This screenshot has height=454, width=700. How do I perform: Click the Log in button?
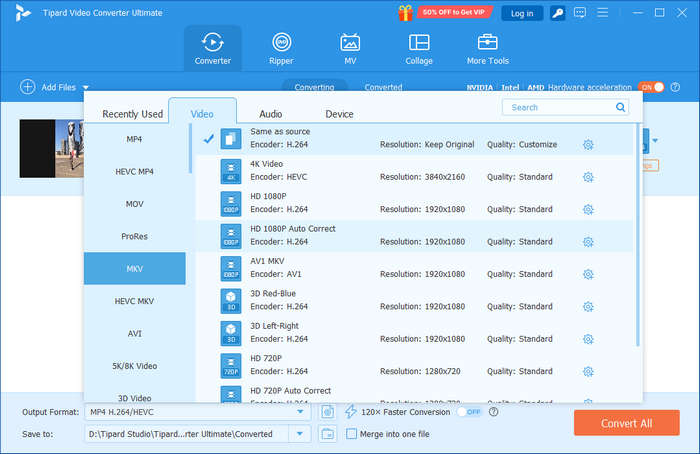[x=522, y=13]
